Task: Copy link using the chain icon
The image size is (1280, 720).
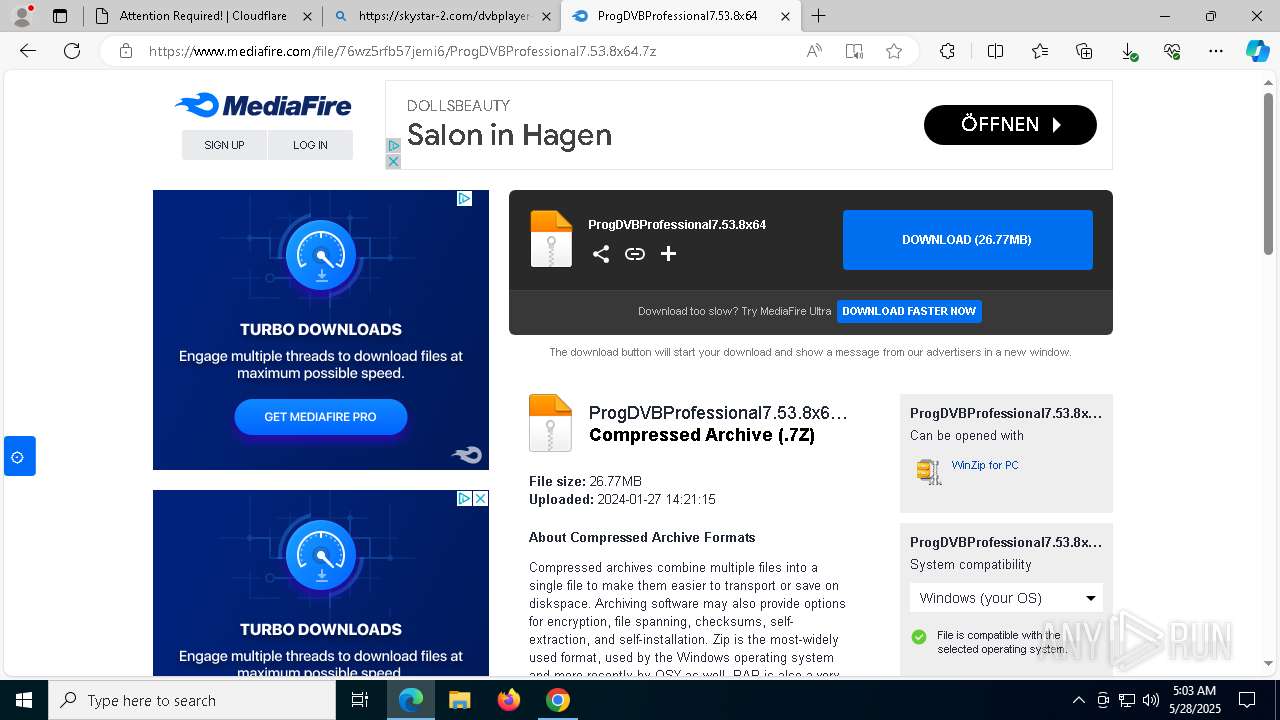Action: tap(635, 254)
